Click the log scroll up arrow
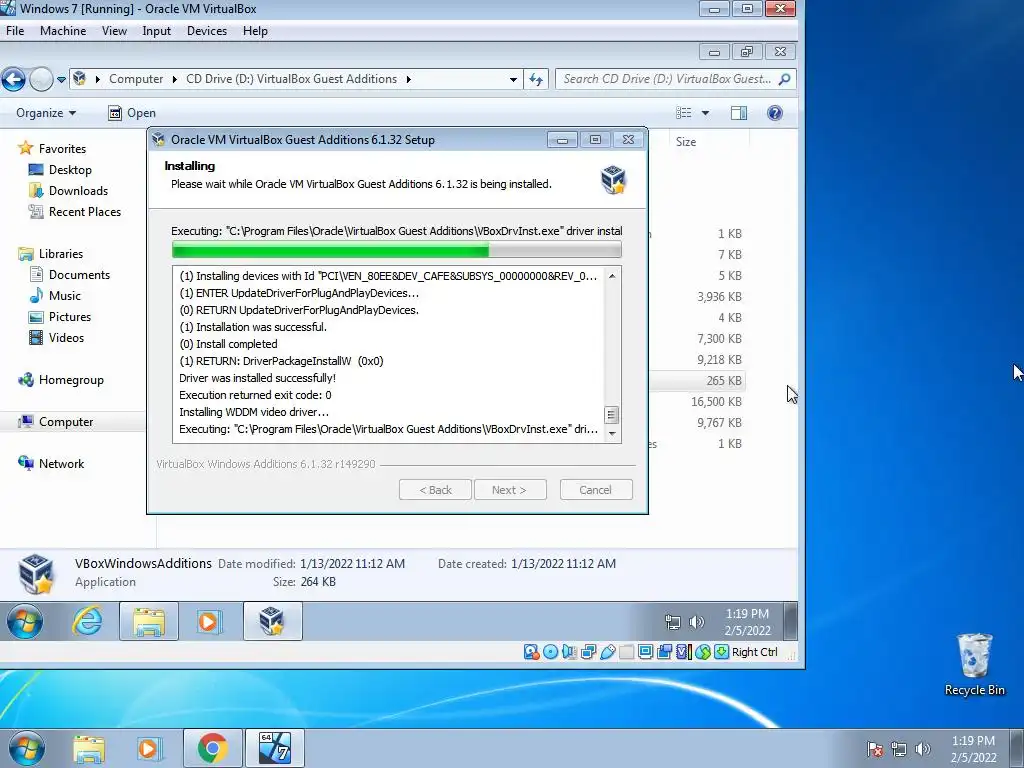Viewport: 1024px width, 768px height. [x=612, y=276]
